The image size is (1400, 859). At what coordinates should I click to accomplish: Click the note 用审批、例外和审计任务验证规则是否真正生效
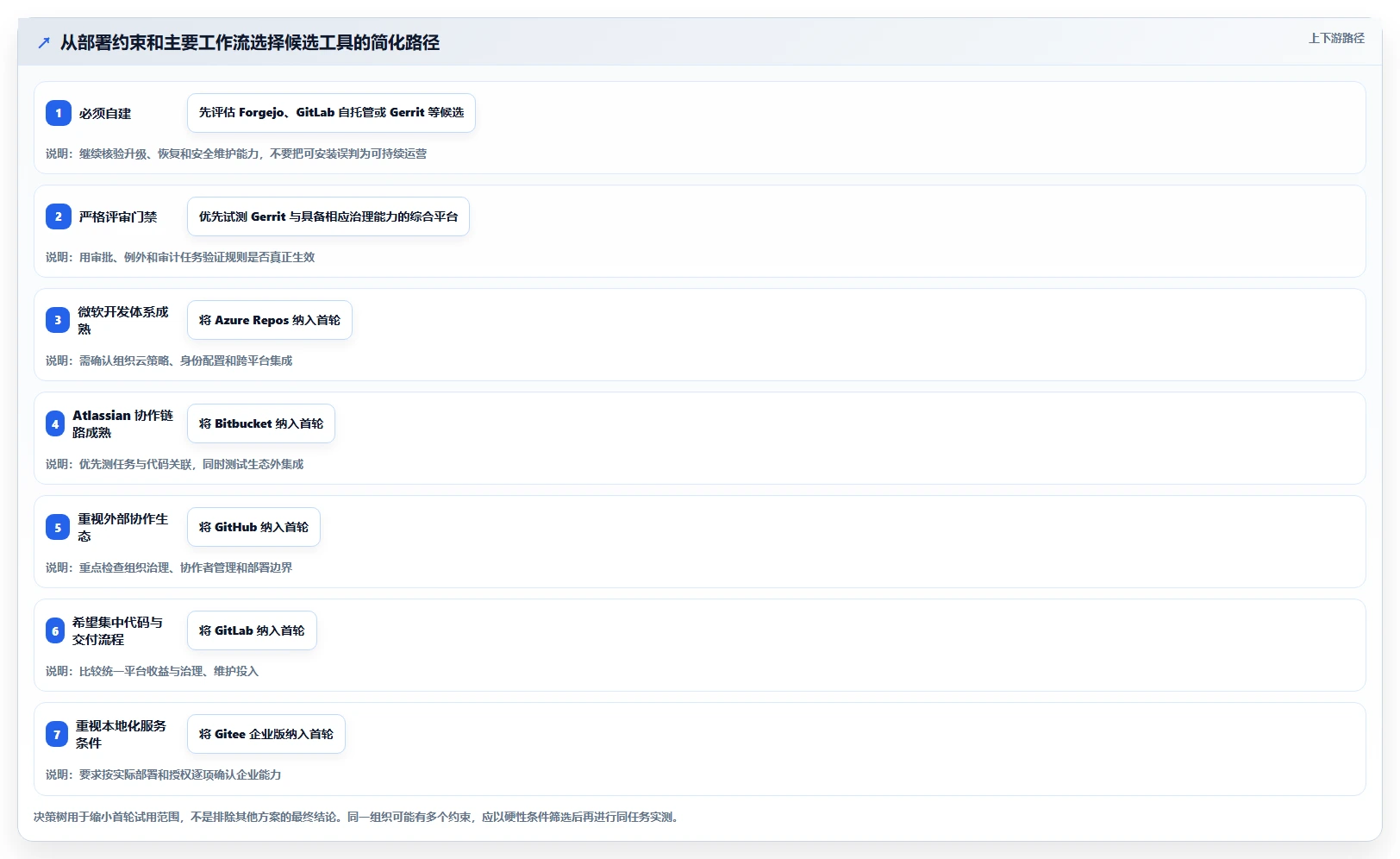click(180, 257)
